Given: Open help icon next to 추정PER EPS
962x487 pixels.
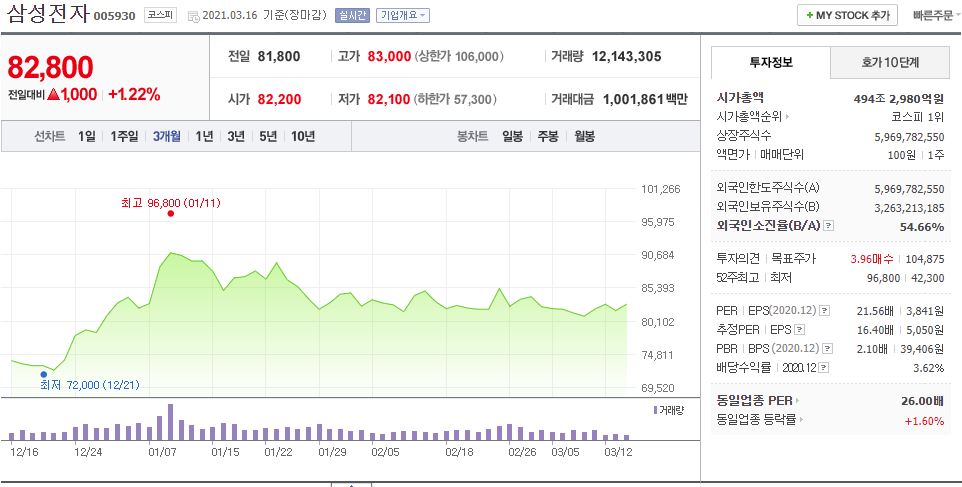Looking at the screenshot, I should [799, 330].
